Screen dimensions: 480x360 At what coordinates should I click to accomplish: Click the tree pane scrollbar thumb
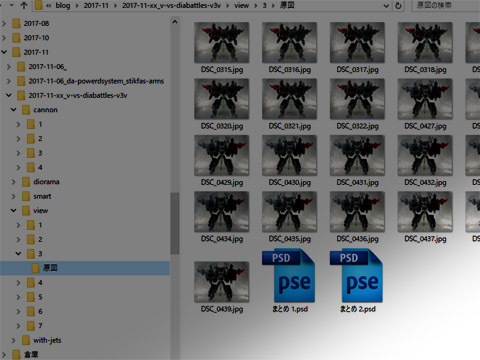click(x=175, y=223)
